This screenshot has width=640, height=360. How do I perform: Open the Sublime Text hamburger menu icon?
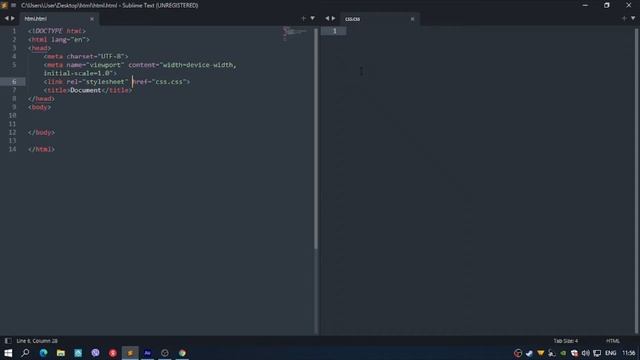(13, 5)
